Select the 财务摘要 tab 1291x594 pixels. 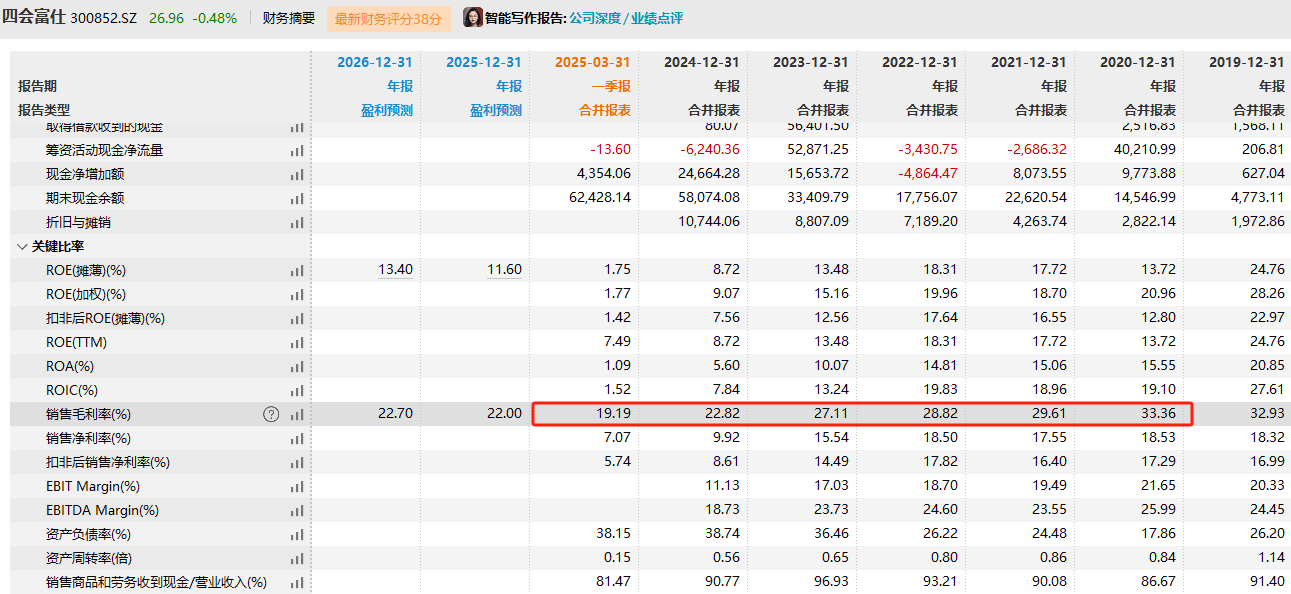(x=288, y=18)
